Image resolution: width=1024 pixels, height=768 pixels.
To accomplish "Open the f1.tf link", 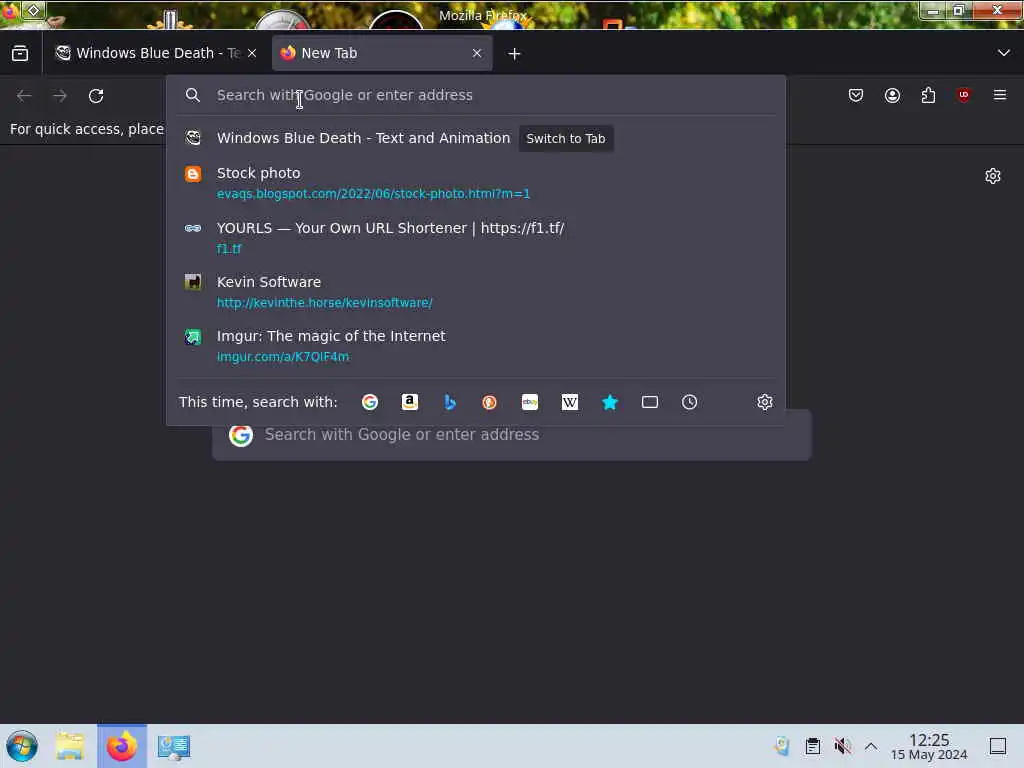I will tap(229, 248).
